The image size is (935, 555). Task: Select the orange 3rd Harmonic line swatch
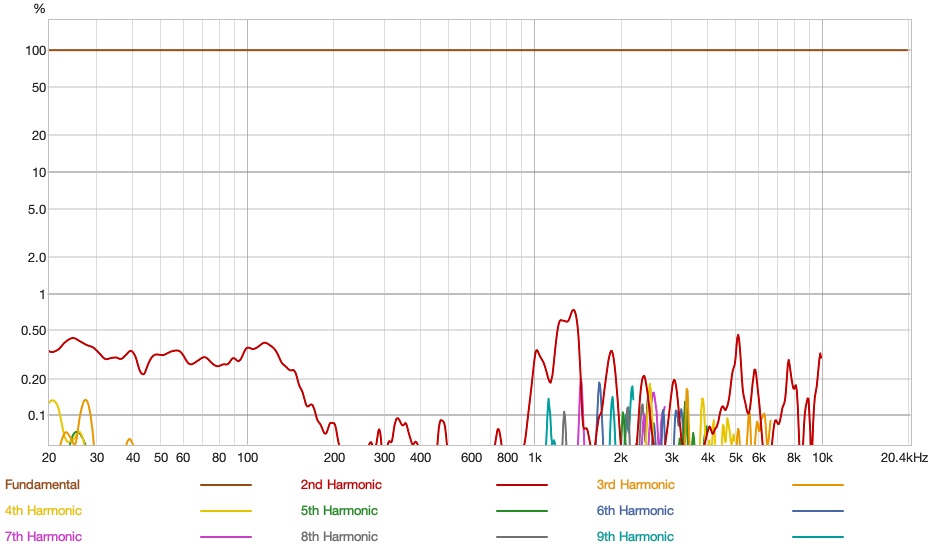click(818, 485)
